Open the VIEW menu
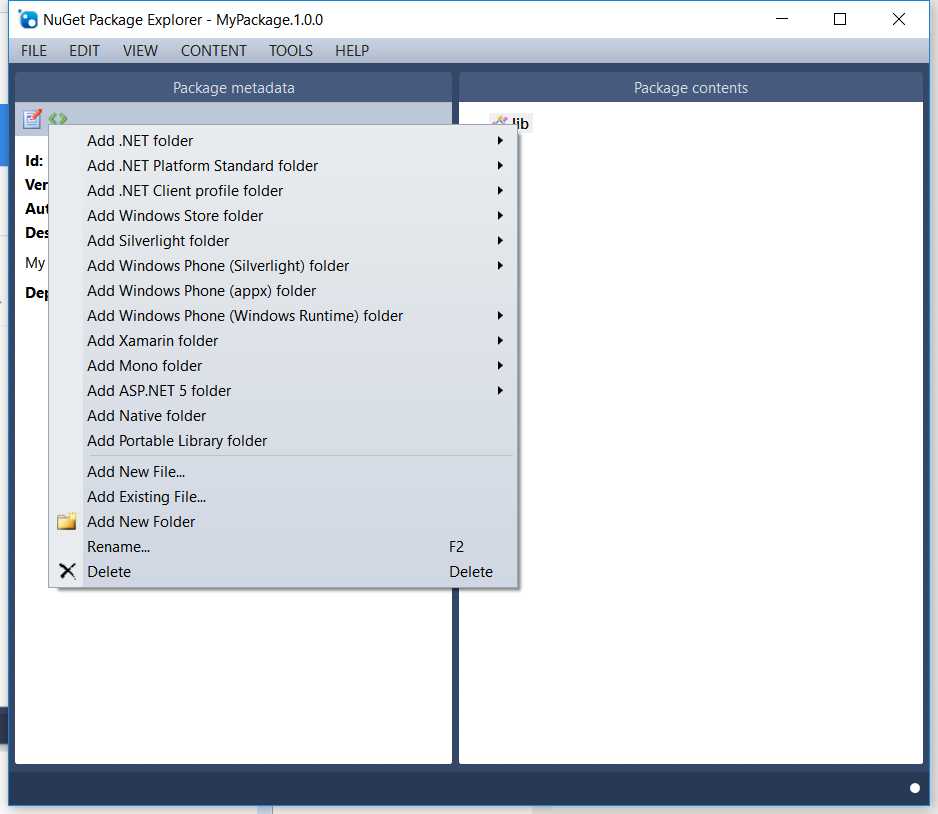Screen dimensions: 938x814 pyautogui.click(x=140, y=51)
